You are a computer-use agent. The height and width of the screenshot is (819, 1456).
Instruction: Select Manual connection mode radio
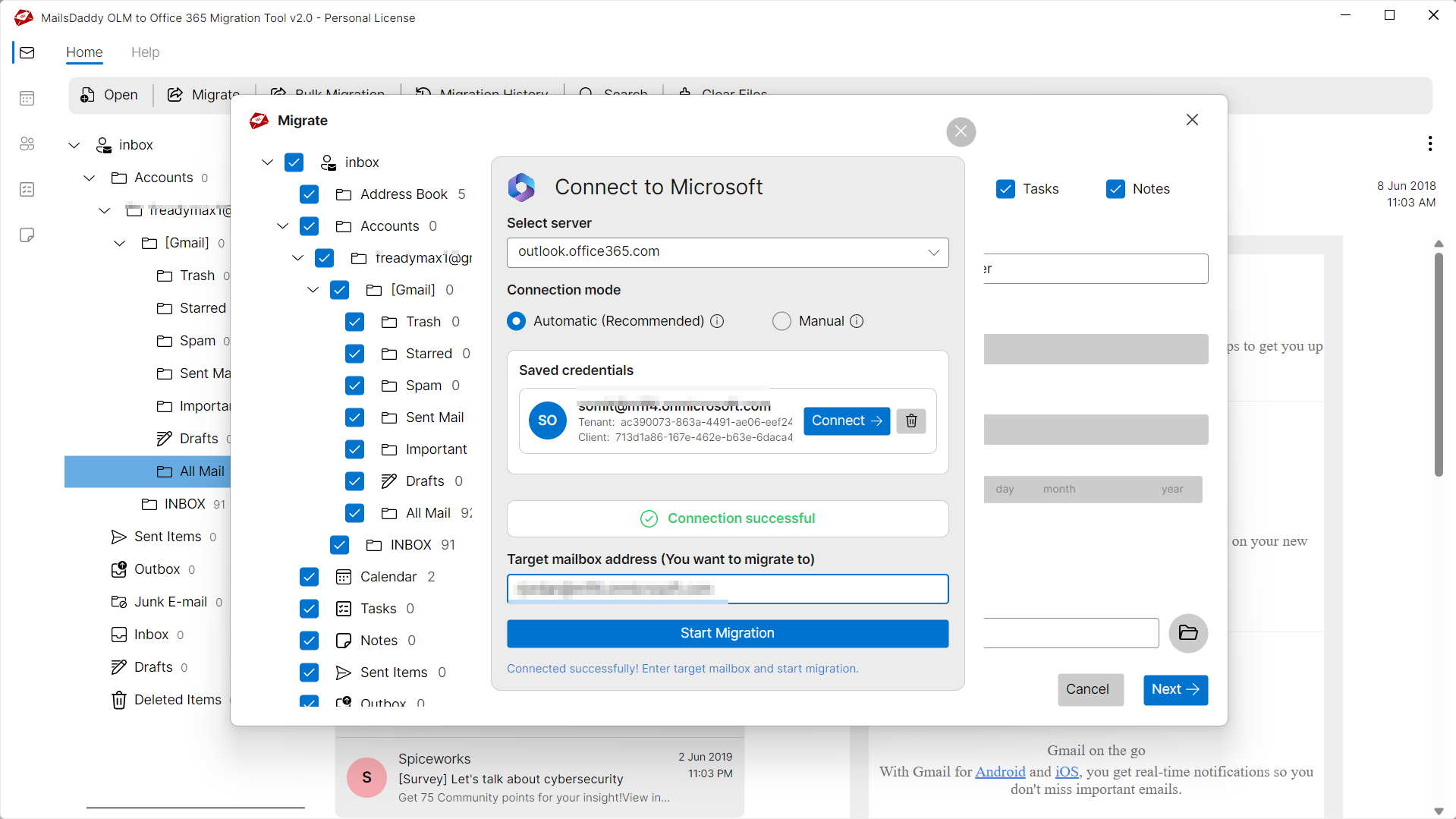click(781, 321)
